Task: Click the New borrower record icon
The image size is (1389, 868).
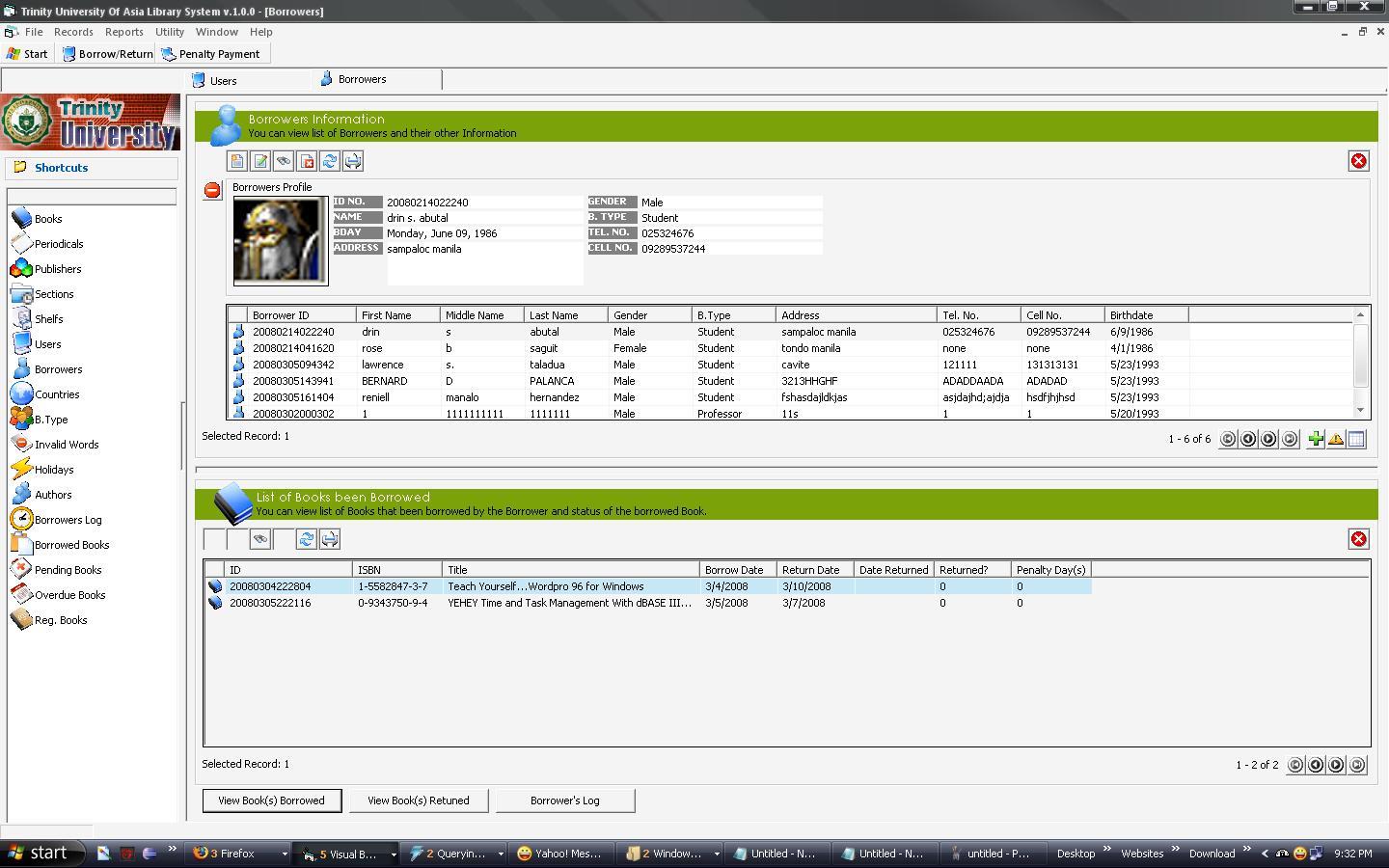Action: (237, 161)
